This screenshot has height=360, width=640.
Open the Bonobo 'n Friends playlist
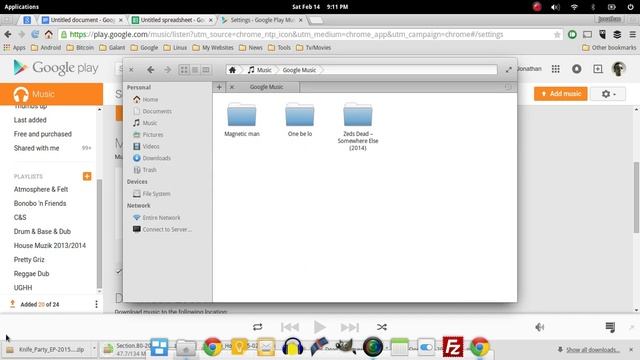tap(40, 203)
